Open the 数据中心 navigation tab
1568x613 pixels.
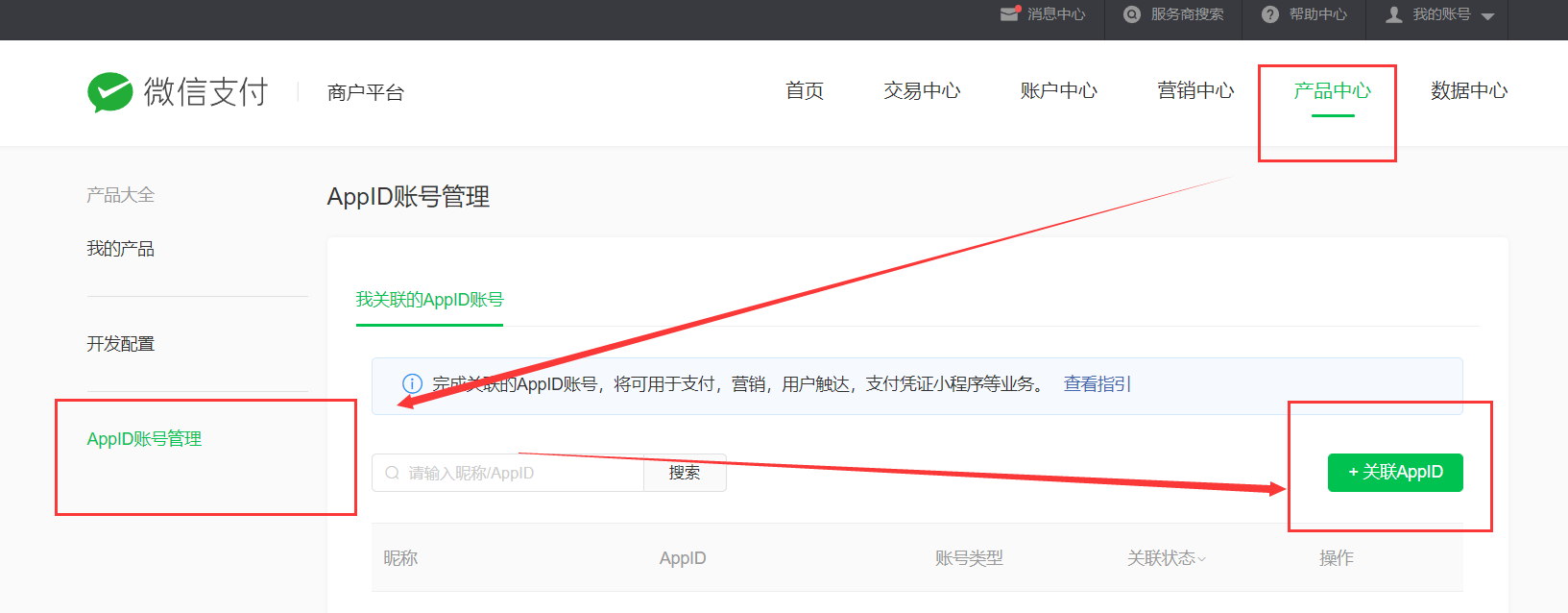coord(1469,90)
